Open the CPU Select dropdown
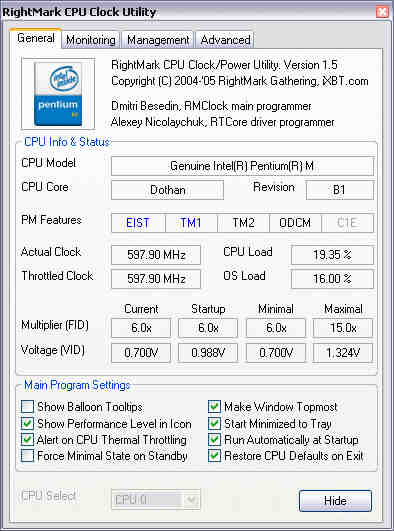394x531 pixels. pyautogui.click(x=156, y=500)
